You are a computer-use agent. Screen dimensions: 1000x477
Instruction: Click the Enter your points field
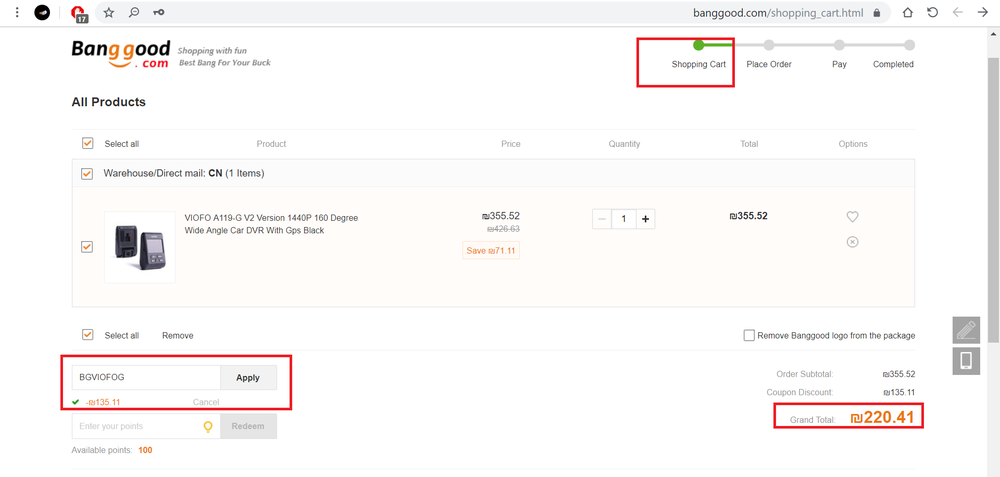[x=146, y=426]
